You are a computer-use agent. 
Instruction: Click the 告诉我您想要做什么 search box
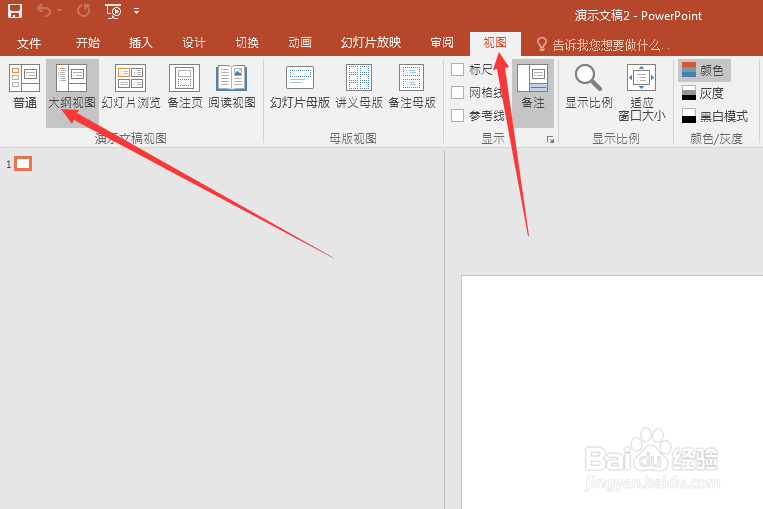pos(603,45)
